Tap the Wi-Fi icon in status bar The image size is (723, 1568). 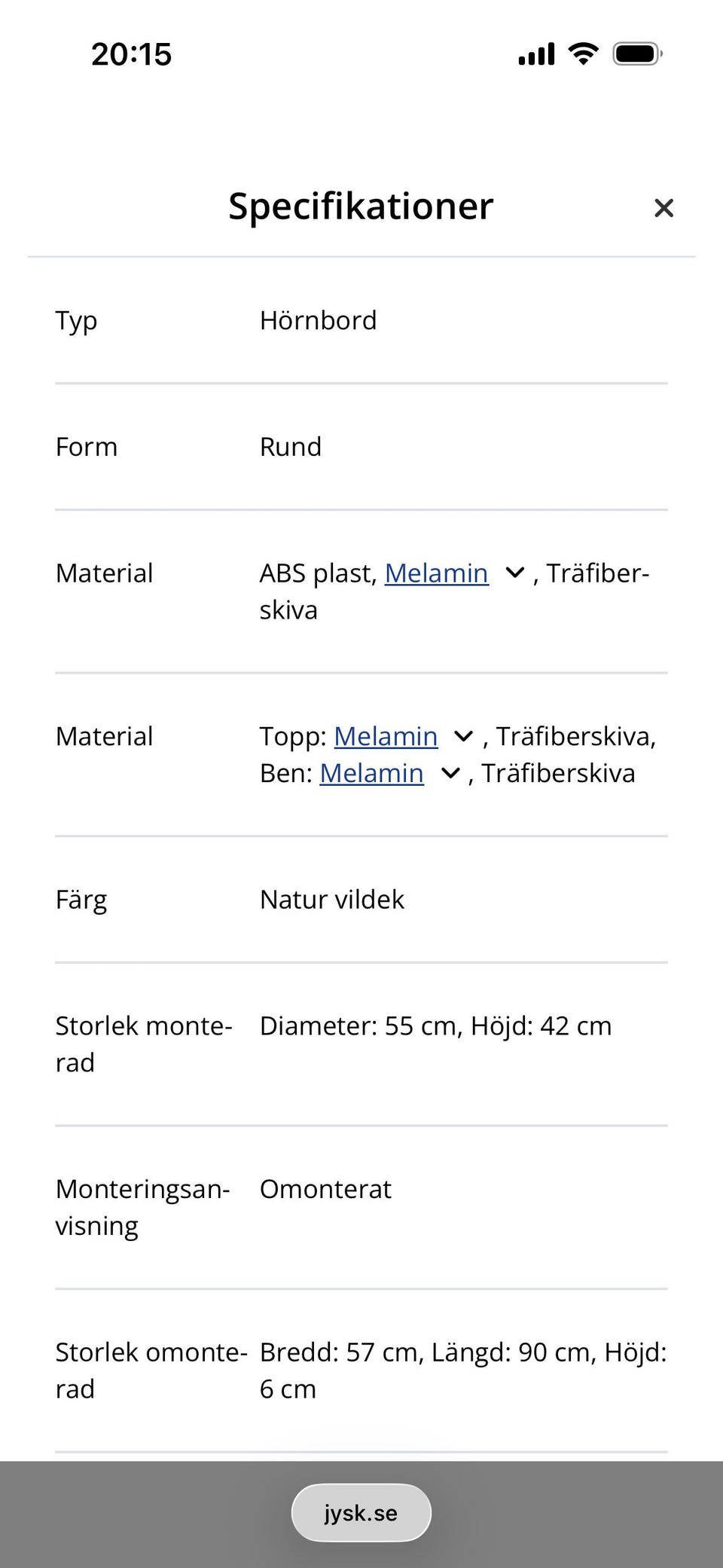click(x=583, y=54)
